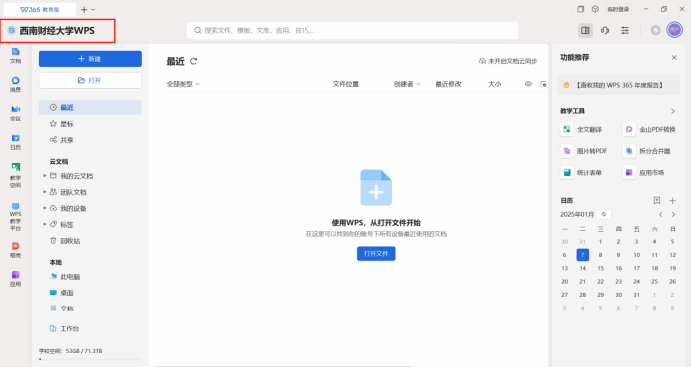This screenshot has height=368, width=692.
Task: Go to the next month in the calendar
Action: click(673, 214)
